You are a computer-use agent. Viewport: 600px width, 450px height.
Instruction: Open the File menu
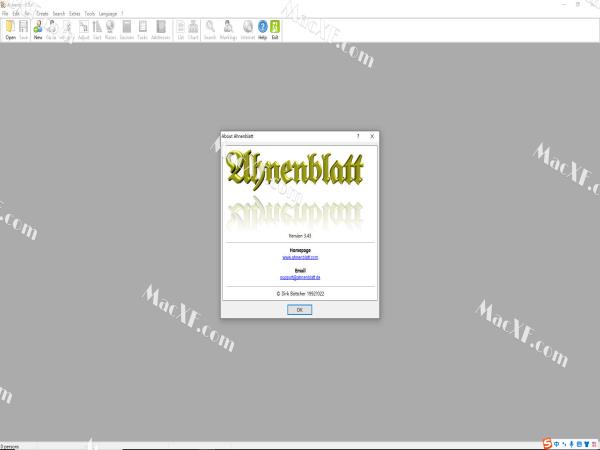click(x=5, y=13)
